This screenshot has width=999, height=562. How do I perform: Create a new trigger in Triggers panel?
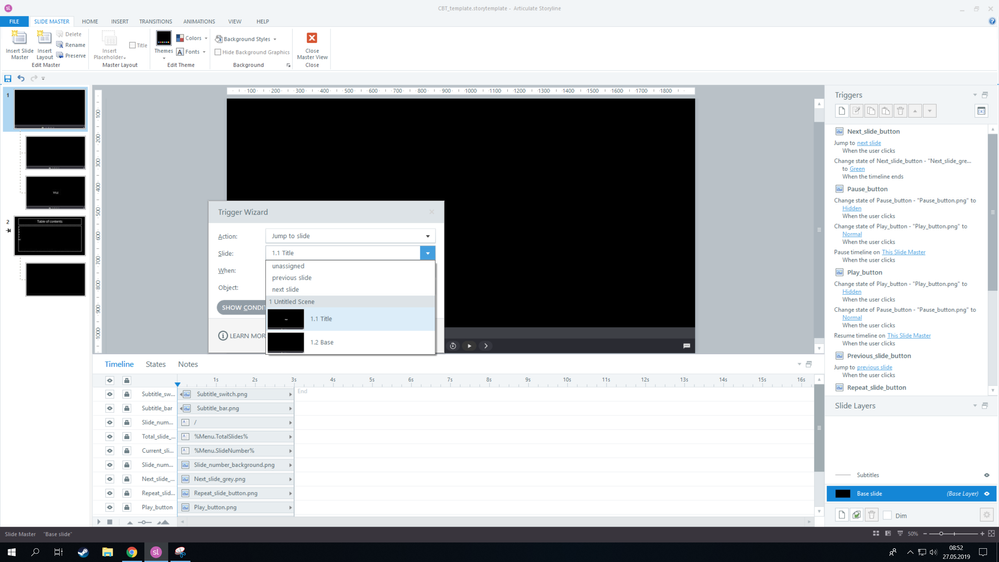pos(842,111)
